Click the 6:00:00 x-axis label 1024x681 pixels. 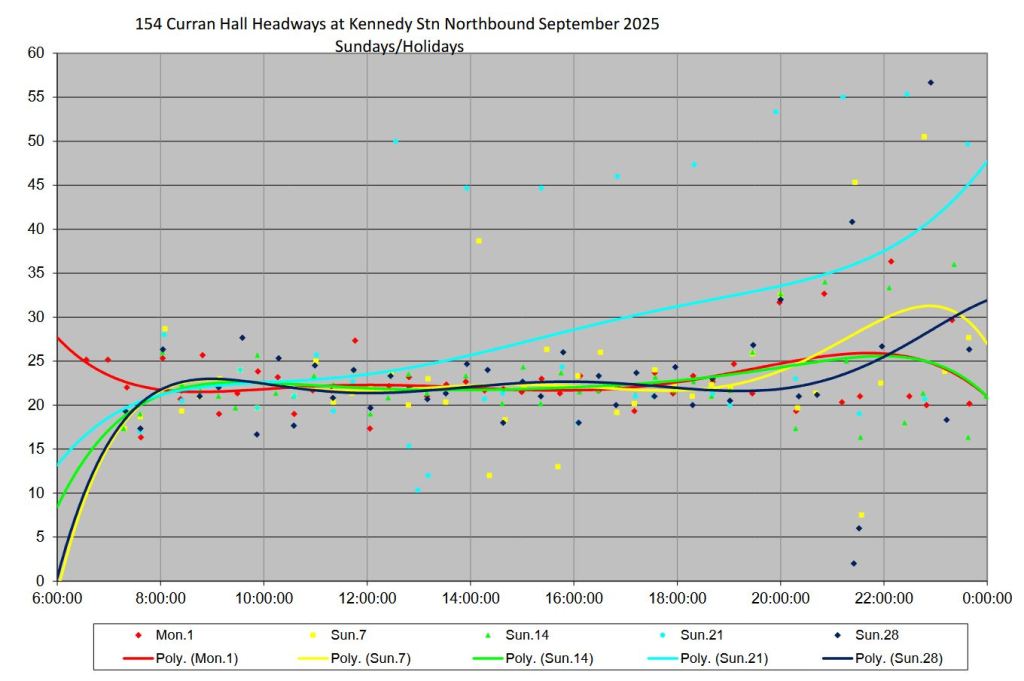57,599
